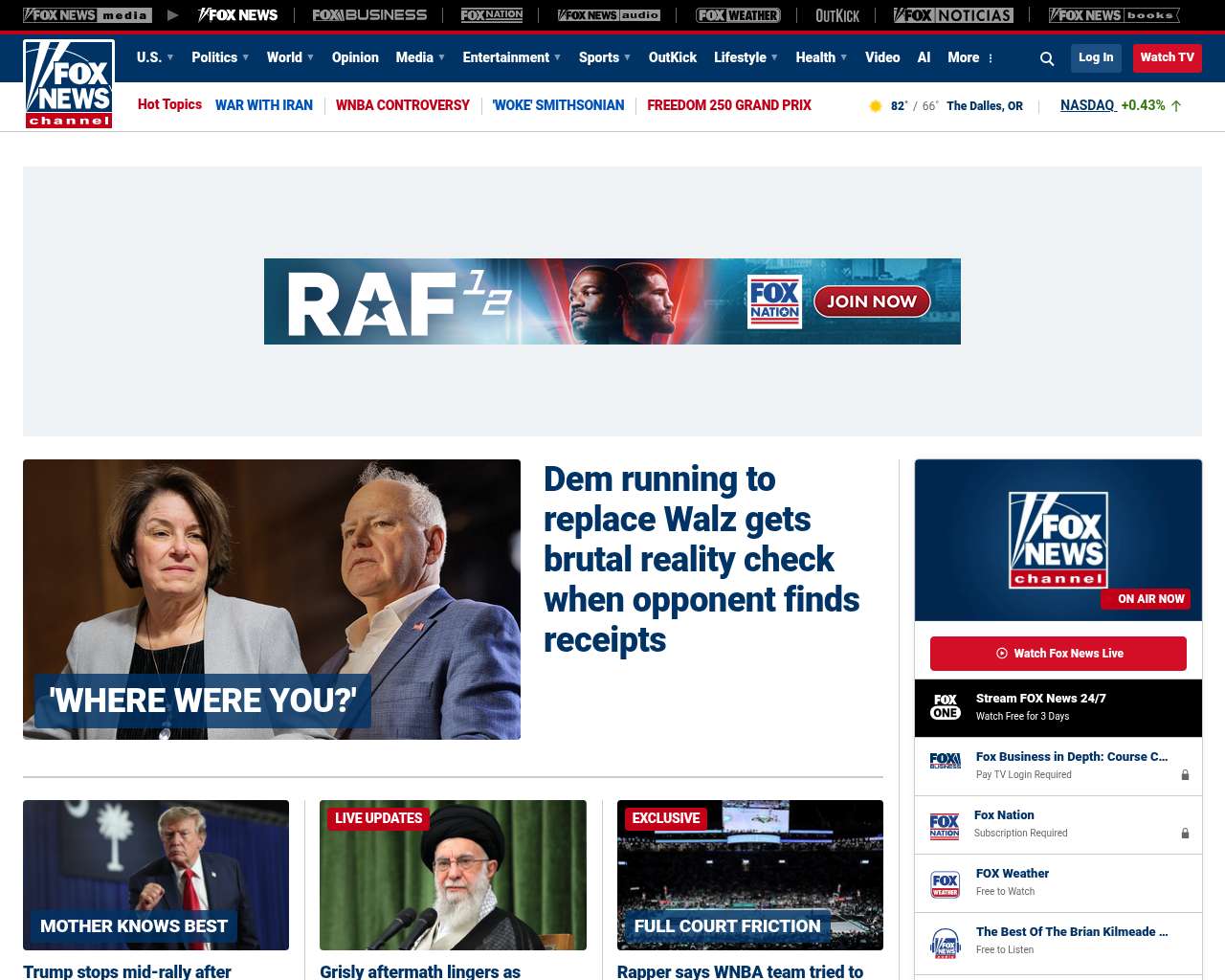1225x980 pixels.
Task: Open Stream FOX News 24/7 link
Action: point(1041,699)
